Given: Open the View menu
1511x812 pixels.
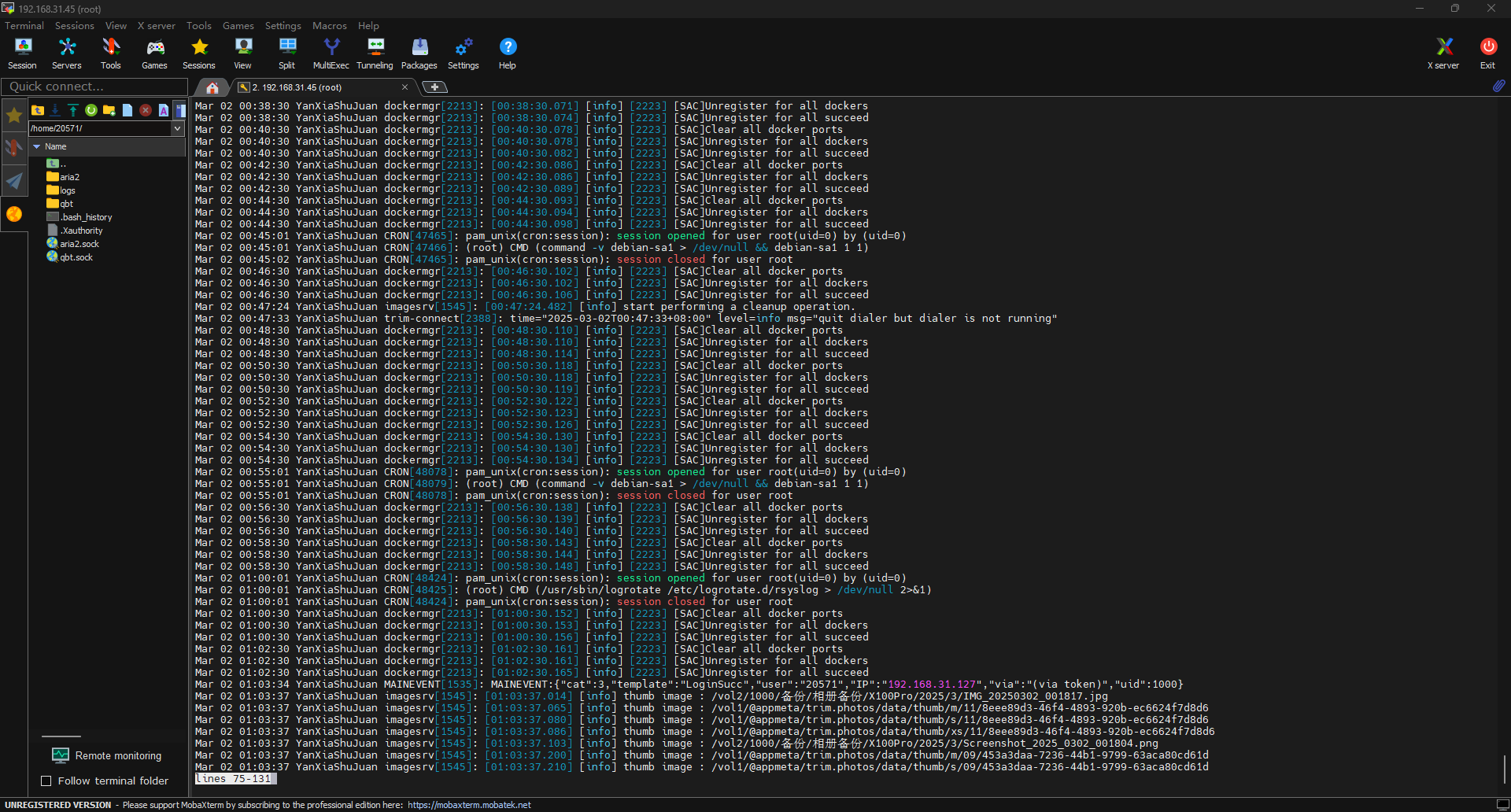Looking at the screenshot, I should coord(116,25).
